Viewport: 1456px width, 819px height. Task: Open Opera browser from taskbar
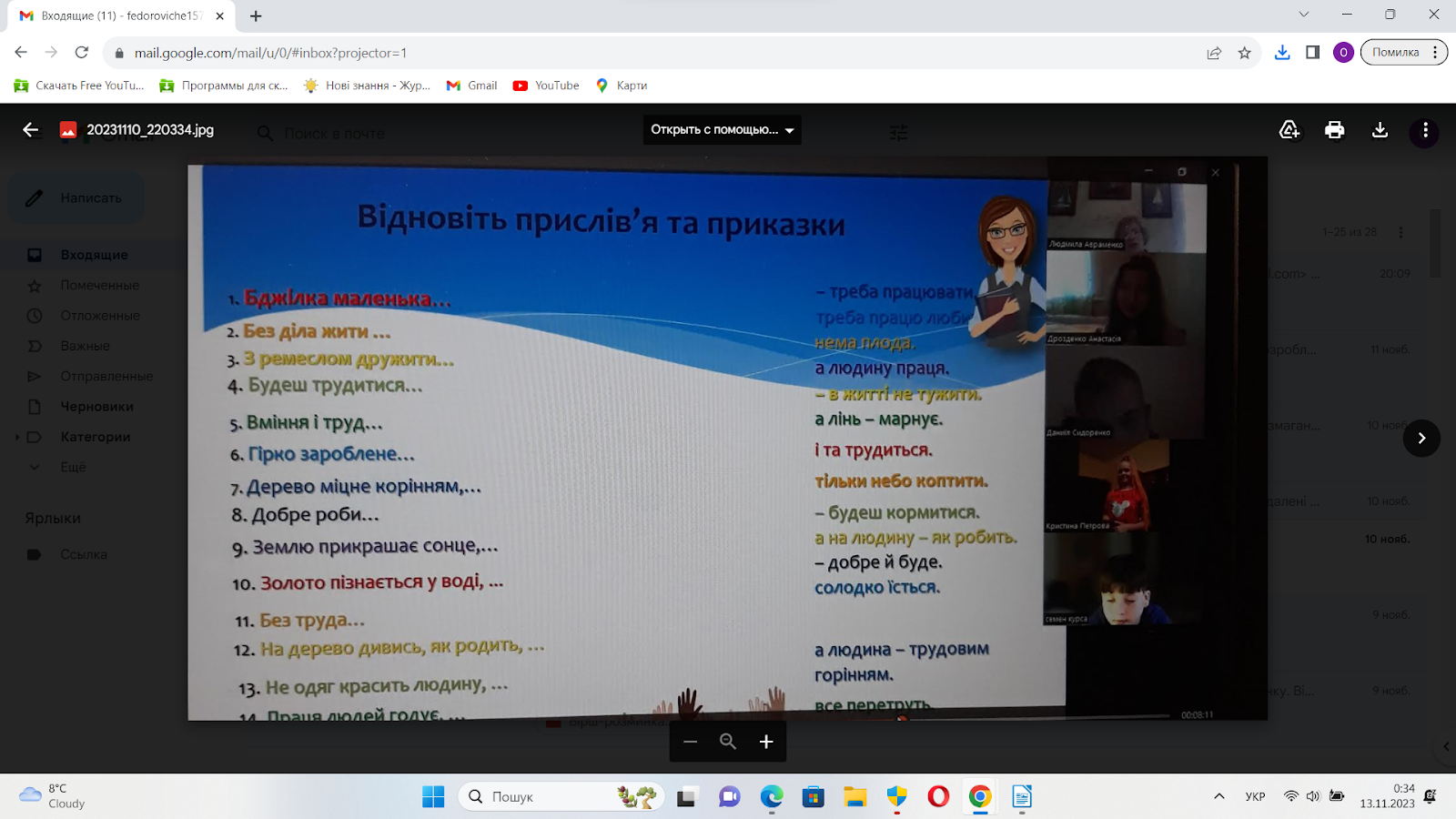click(x=938, y=797)
